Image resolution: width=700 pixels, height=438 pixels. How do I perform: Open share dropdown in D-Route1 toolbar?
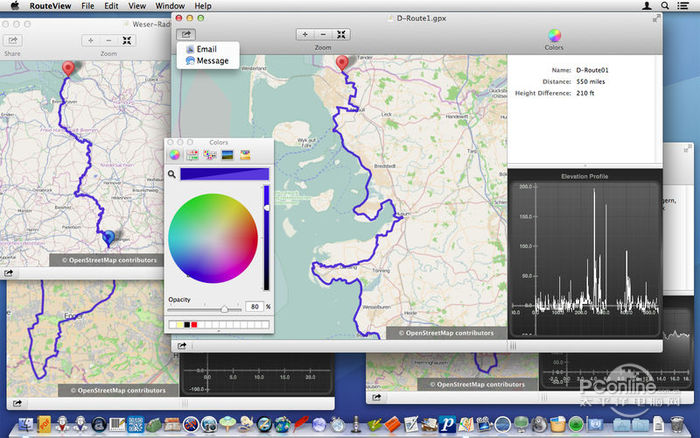coord(185,34)
